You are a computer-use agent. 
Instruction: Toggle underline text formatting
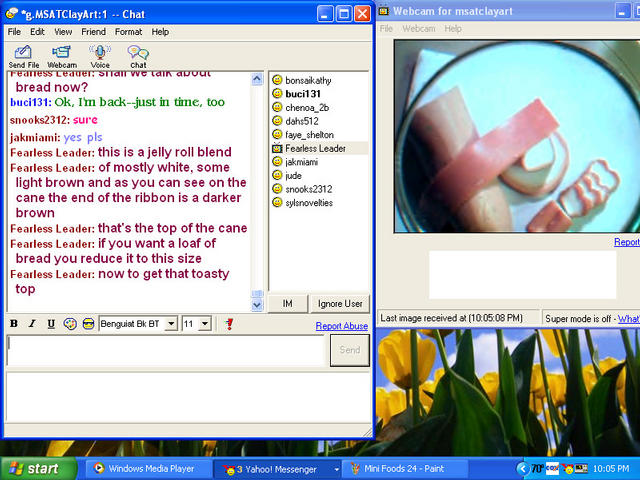[51, 324]
